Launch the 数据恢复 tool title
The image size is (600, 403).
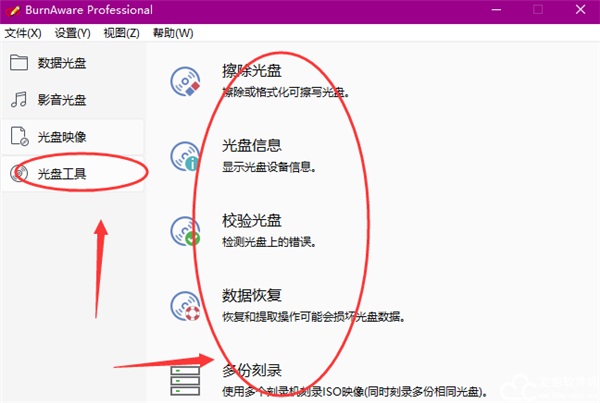point(252,295)
